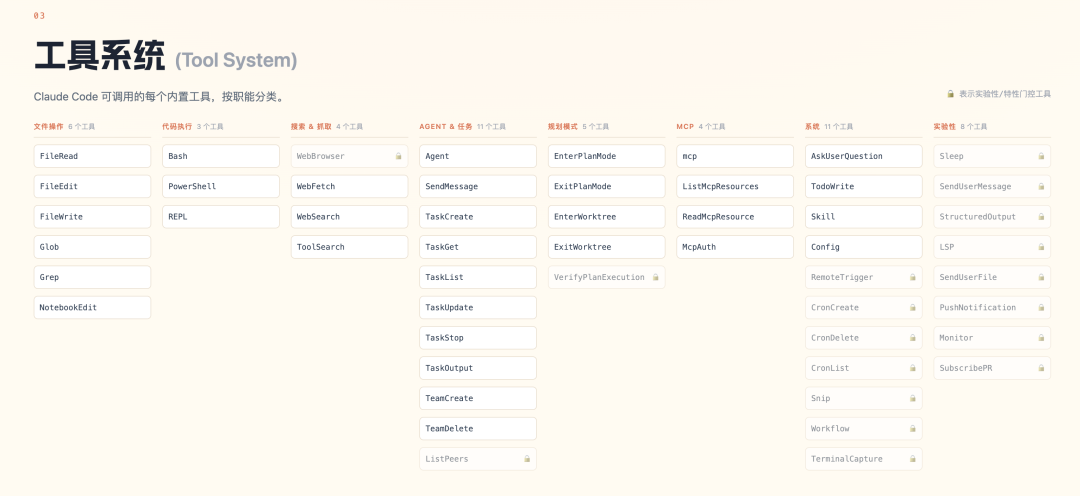The width and height of the screenshot is (1080, 496).
Task: Click the NotebookEdit tool card
Action: [x=92, y=308]
